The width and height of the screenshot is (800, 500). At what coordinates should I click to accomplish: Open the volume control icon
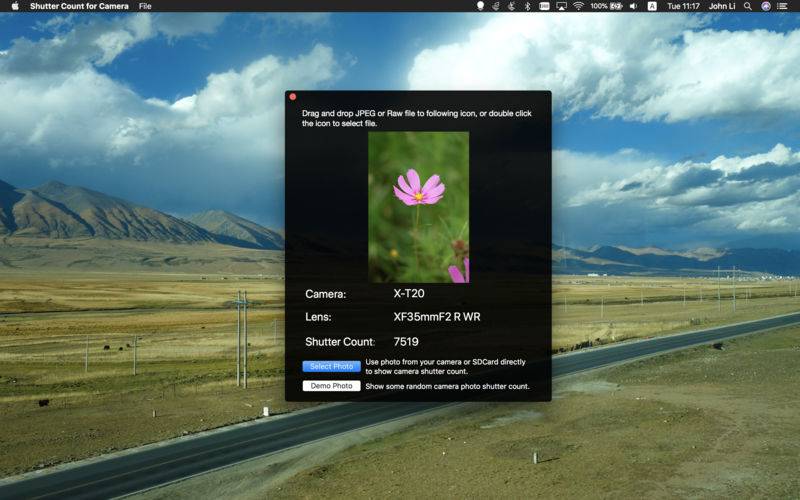point(634,6)
